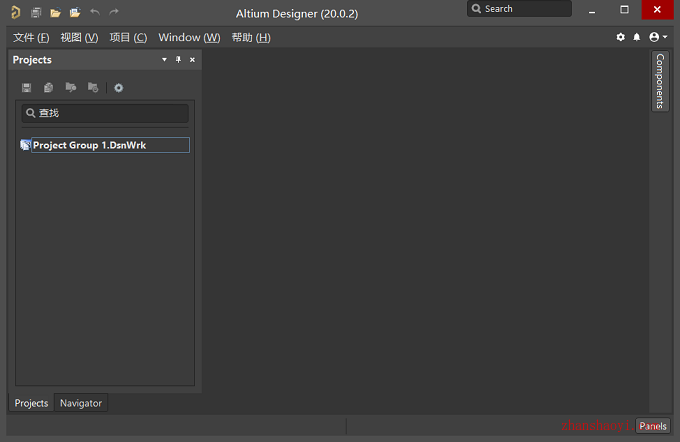Open Projects panel settings gear icon

(118, 88)
